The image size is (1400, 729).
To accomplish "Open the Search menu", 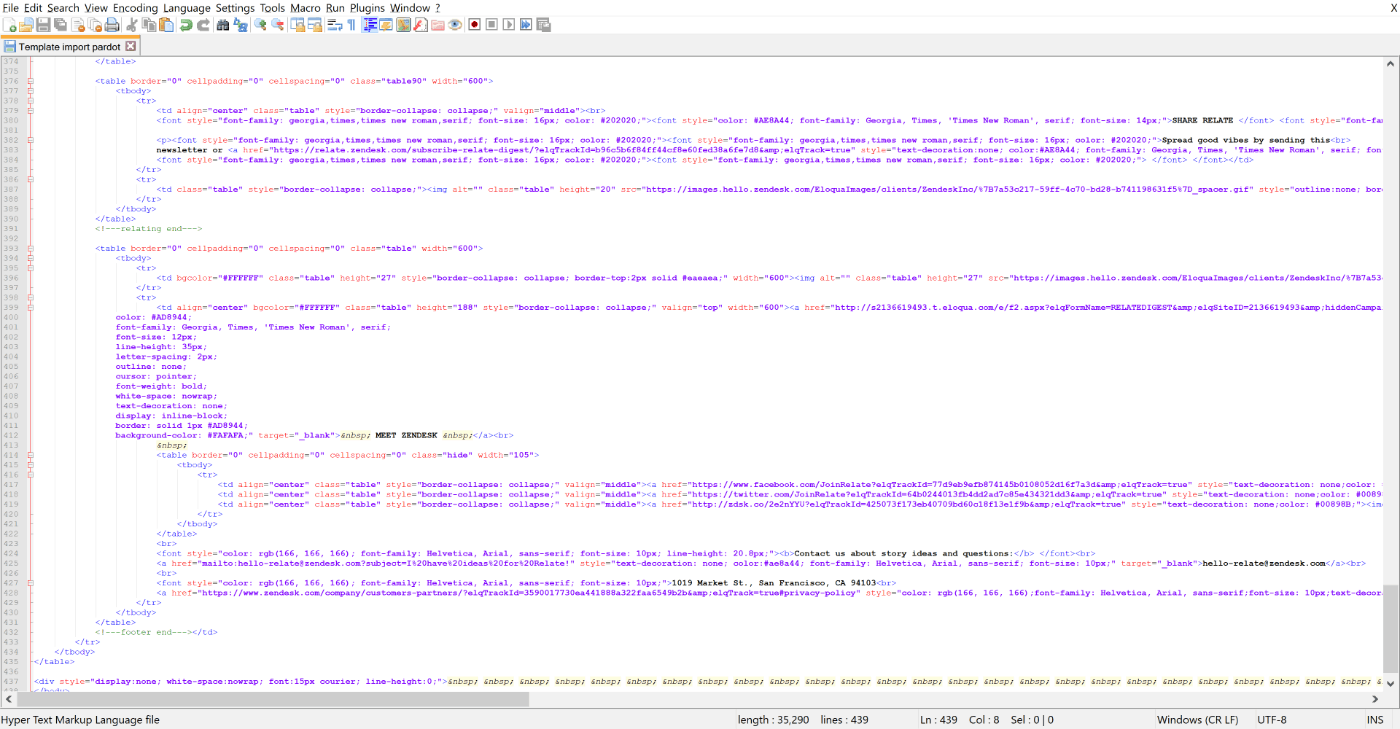I will pos(63,7).
